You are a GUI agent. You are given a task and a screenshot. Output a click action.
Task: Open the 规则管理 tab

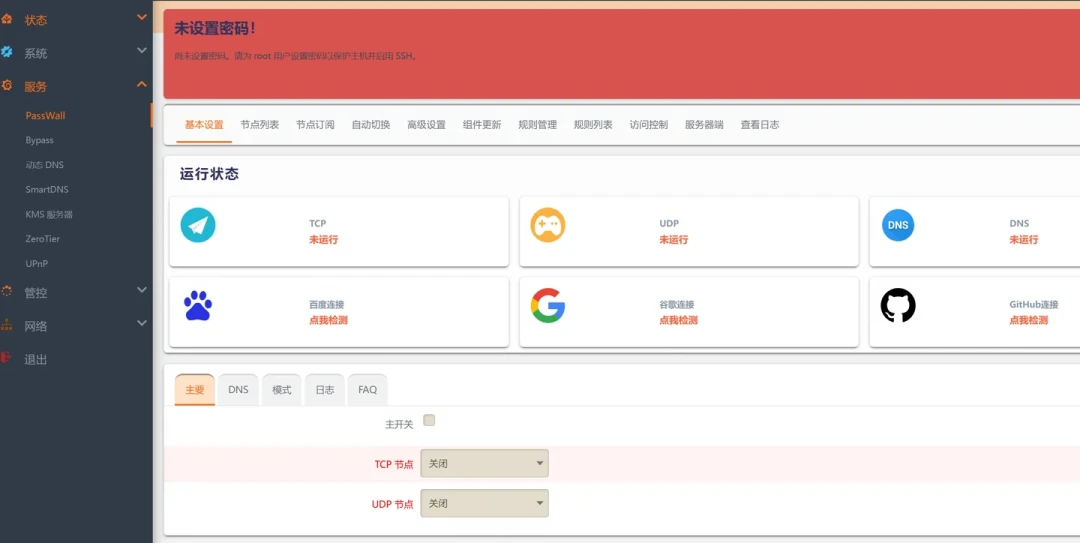[537, 125]
